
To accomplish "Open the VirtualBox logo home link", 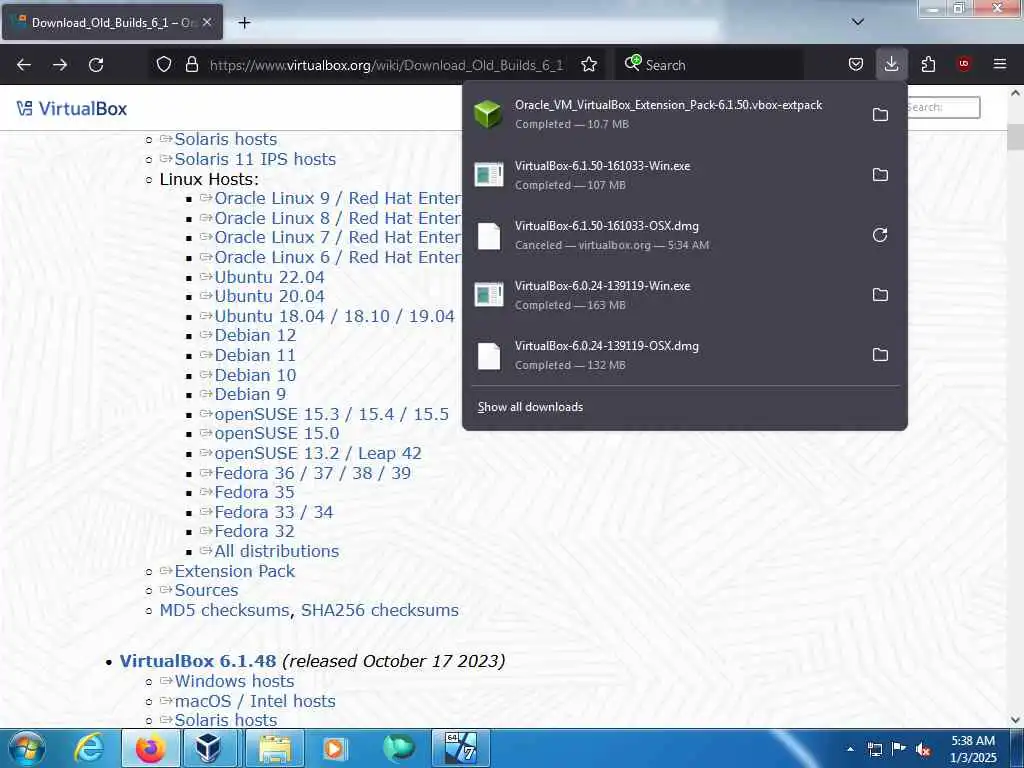I will pos(72,108).
